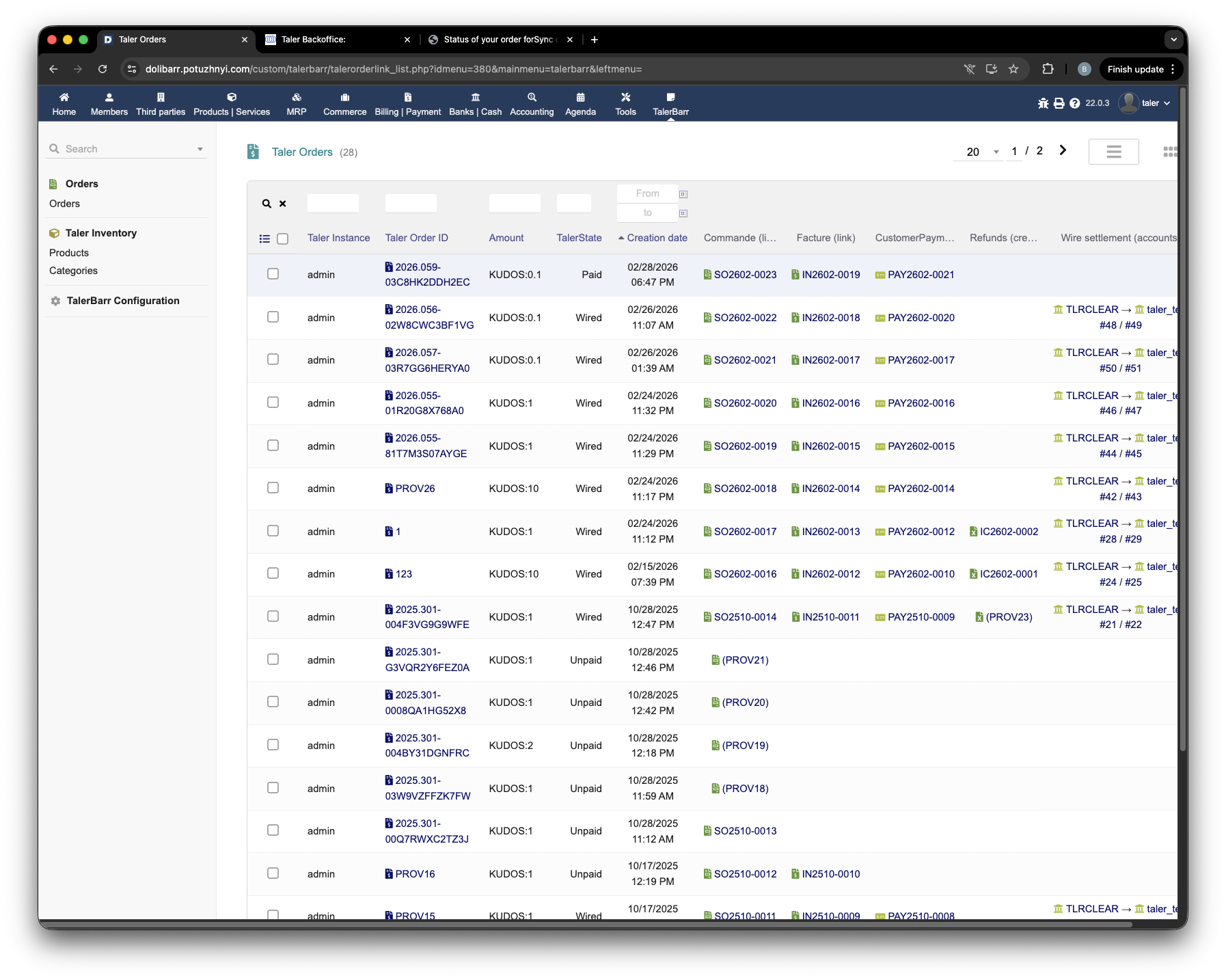1226x980 pixels.
Task: Open the Commerce top menu
Action: 344,104
